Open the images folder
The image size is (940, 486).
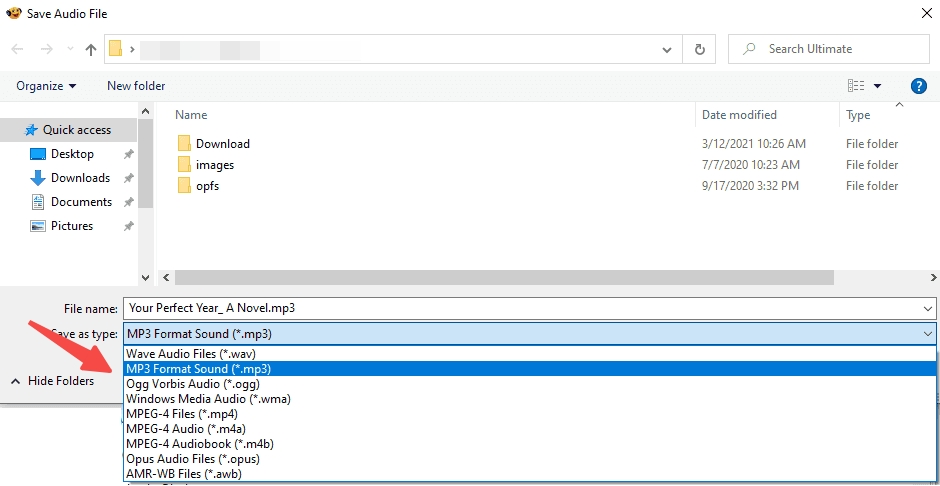coord(214,165)
